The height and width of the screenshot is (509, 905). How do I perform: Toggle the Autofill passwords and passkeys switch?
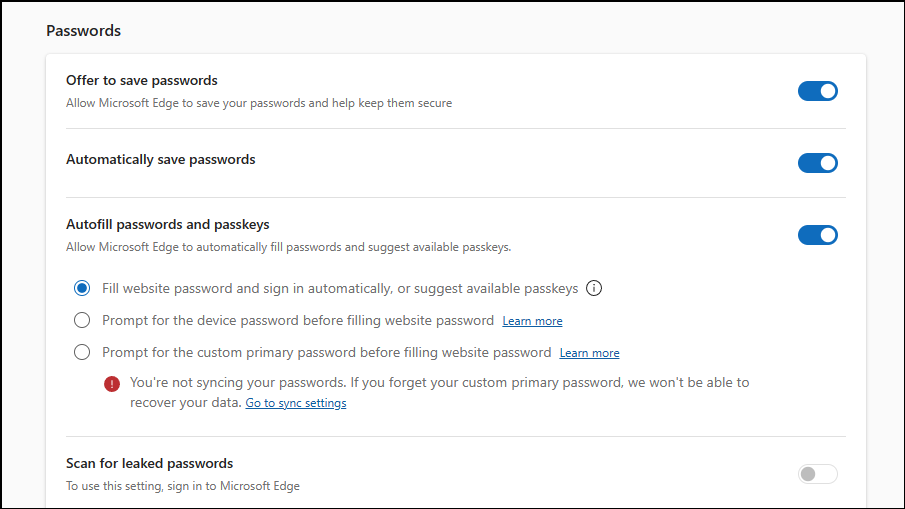817,235
